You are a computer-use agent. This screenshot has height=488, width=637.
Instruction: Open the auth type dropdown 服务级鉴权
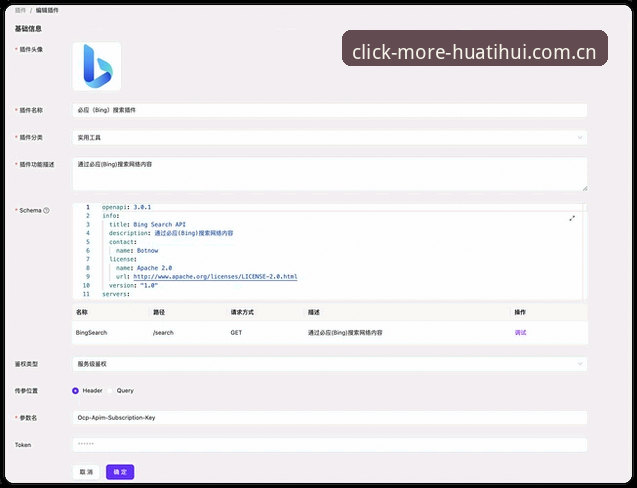tap(330, 364)
